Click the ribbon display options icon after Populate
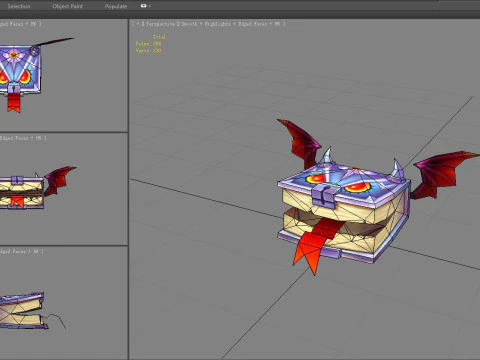The width and height of the screenshot is (480, 360). pos(144,6)
